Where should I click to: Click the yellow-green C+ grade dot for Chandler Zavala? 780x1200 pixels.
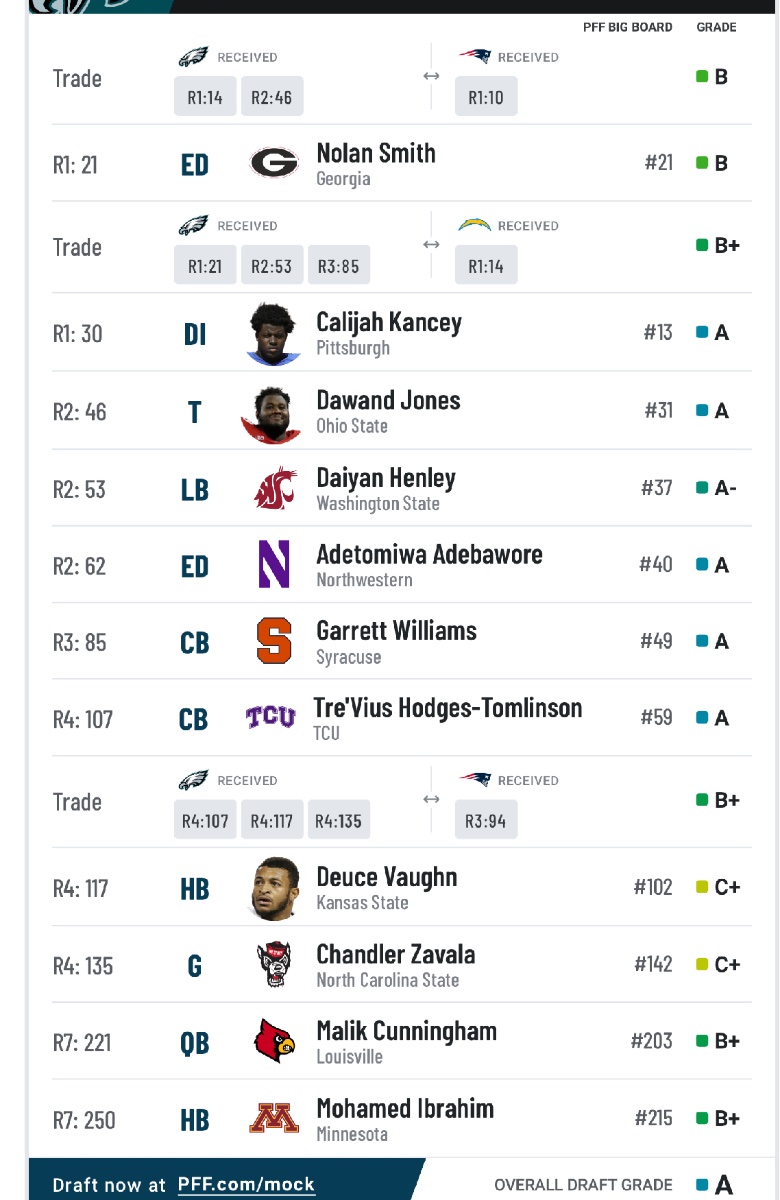pos(702,965)
